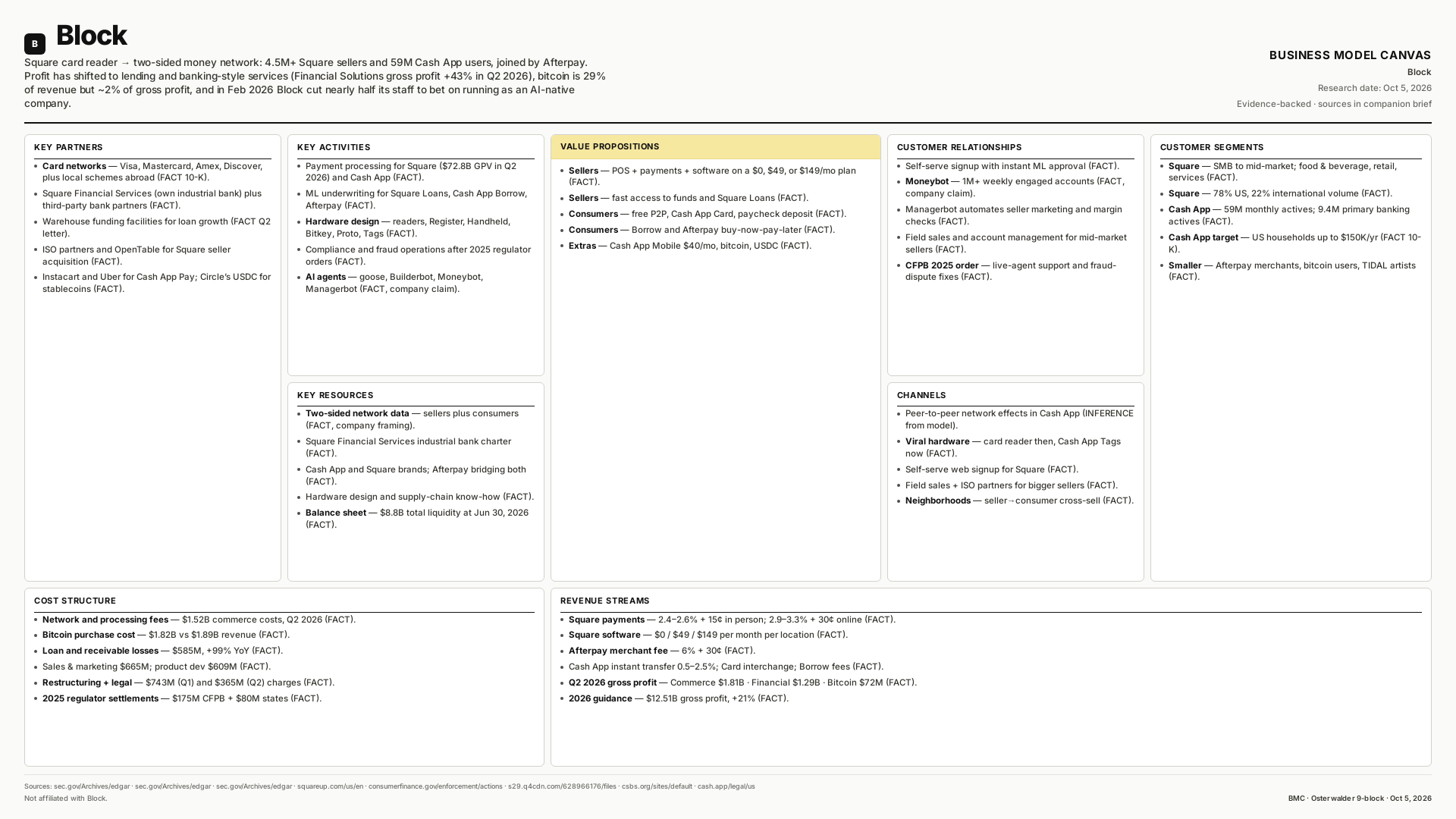The width and height of the screenshot is (1456, 819).
Task: Click the KEY ACTIVITIES section header
Action: [334, 147]
